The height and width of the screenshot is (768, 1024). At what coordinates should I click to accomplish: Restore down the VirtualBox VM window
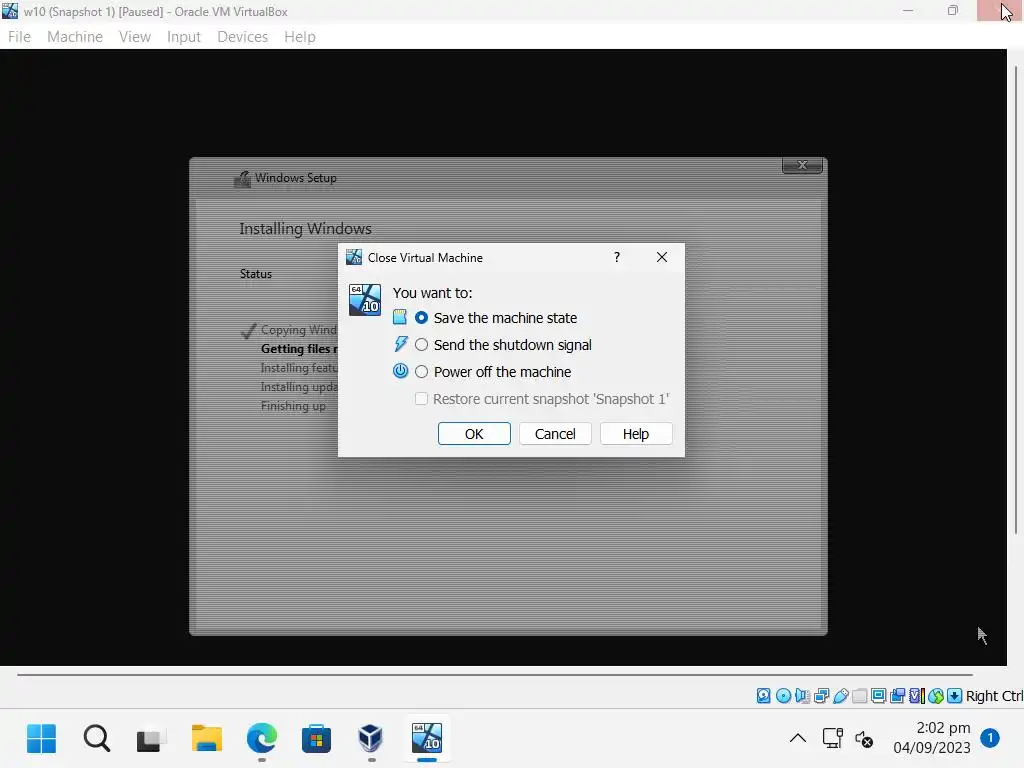coord(953,10)
